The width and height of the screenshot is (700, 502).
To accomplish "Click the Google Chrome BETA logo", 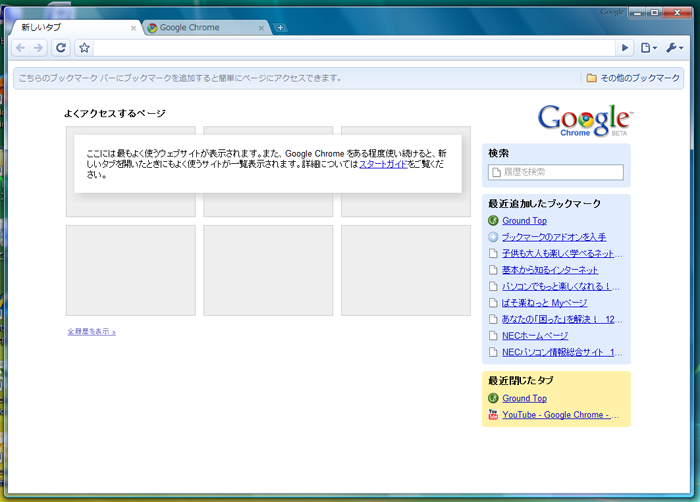I will click(585, 121).
